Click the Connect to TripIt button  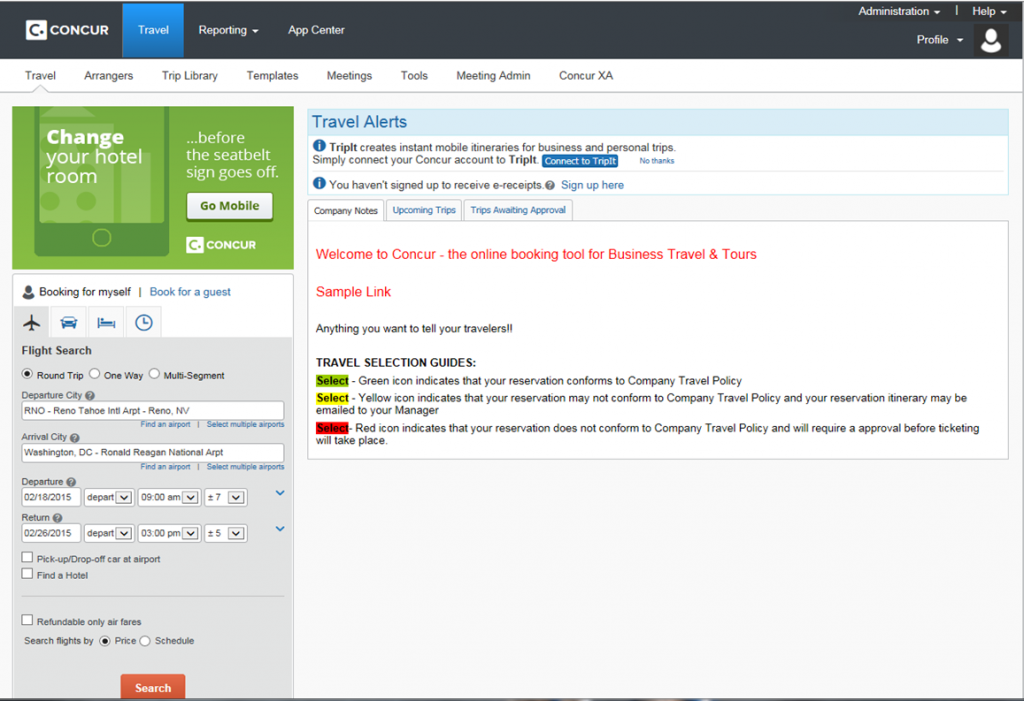pyautogui.click(x=580, y=161)
